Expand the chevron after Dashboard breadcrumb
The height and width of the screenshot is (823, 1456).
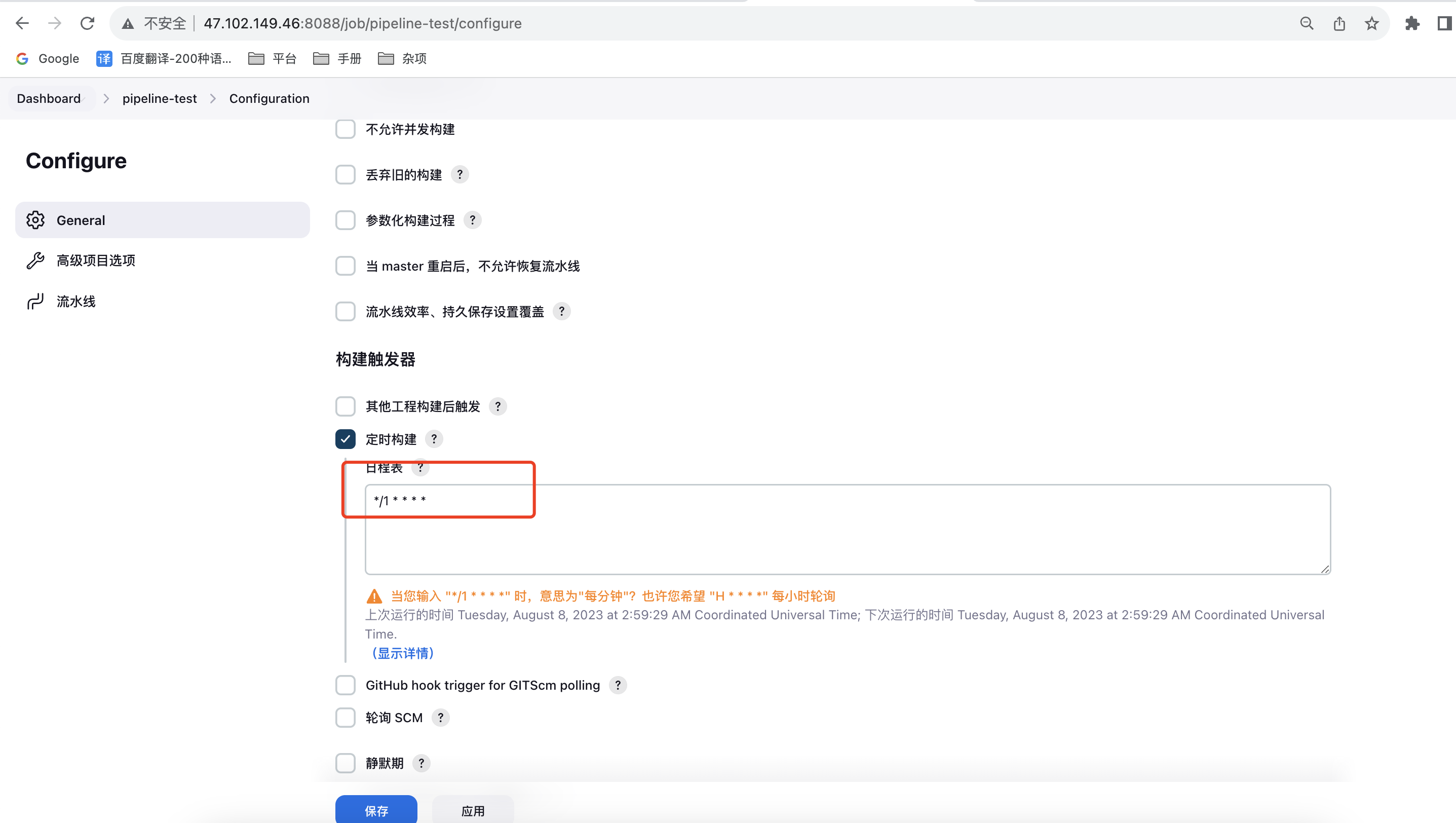(106, 98)
